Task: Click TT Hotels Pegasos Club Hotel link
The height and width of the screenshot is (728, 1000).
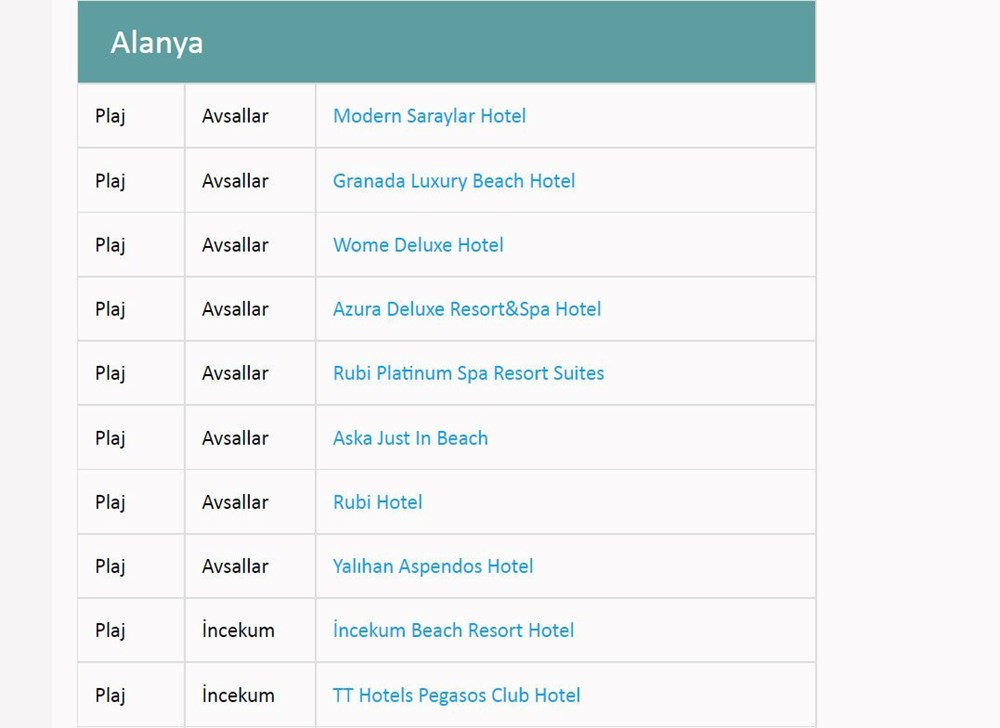Action: 456,695
